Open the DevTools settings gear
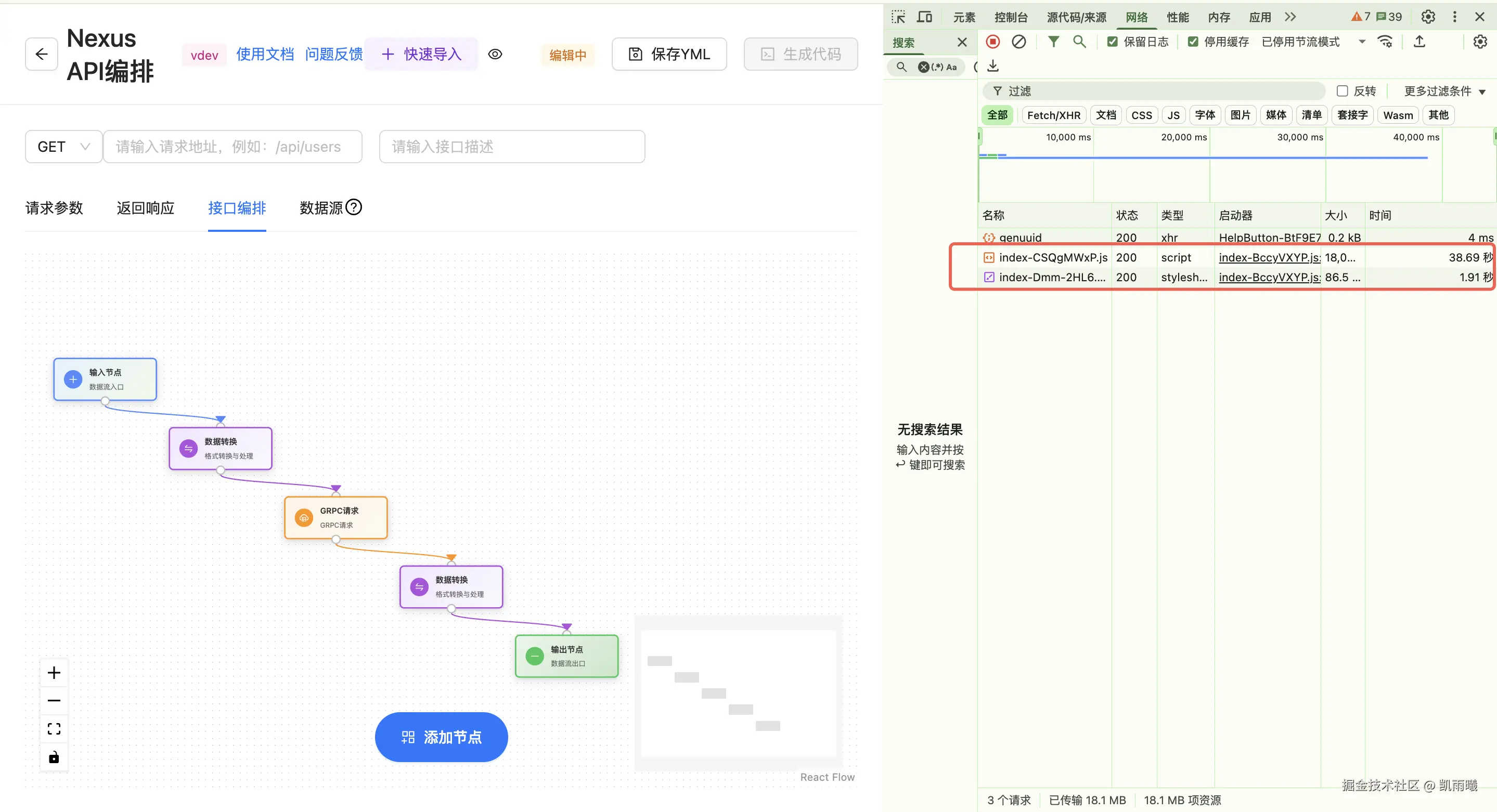The image size is (1497, 812). click(1428, 17)
